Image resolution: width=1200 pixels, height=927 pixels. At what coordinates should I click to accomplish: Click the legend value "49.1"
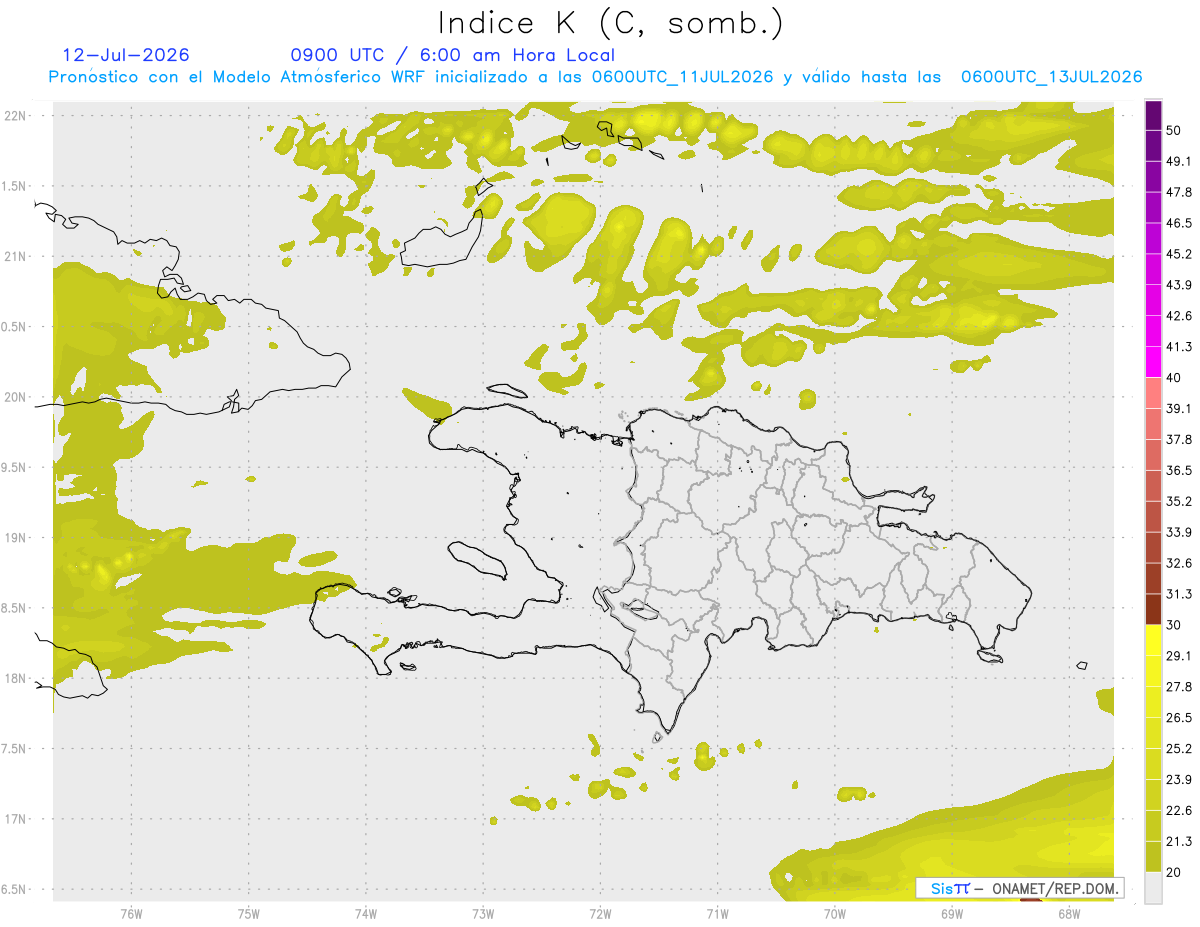coord(1179,161)
